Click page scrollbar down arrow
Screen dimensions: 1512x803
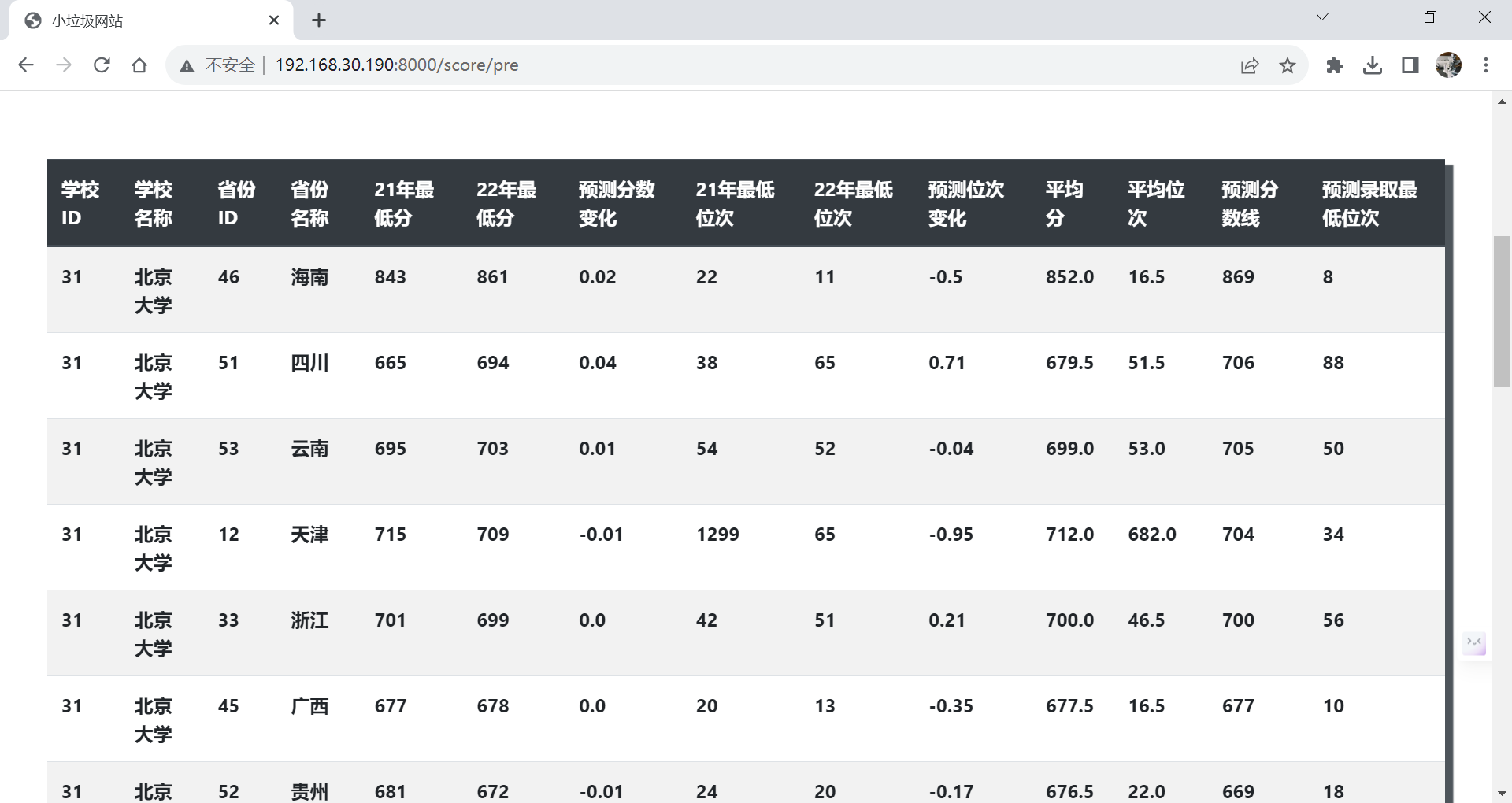coord(1502,794)
